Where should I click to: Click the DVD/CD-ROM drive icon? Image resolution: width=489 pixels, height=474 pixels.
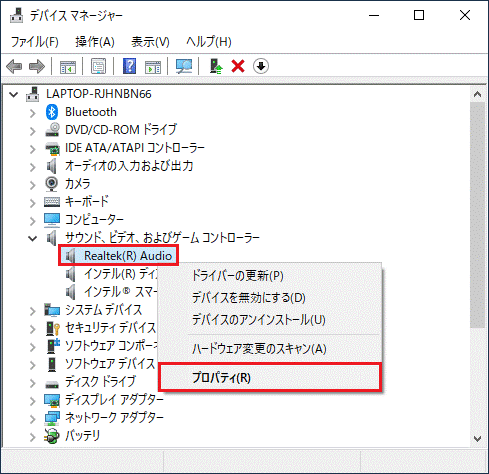click(52, 130)
